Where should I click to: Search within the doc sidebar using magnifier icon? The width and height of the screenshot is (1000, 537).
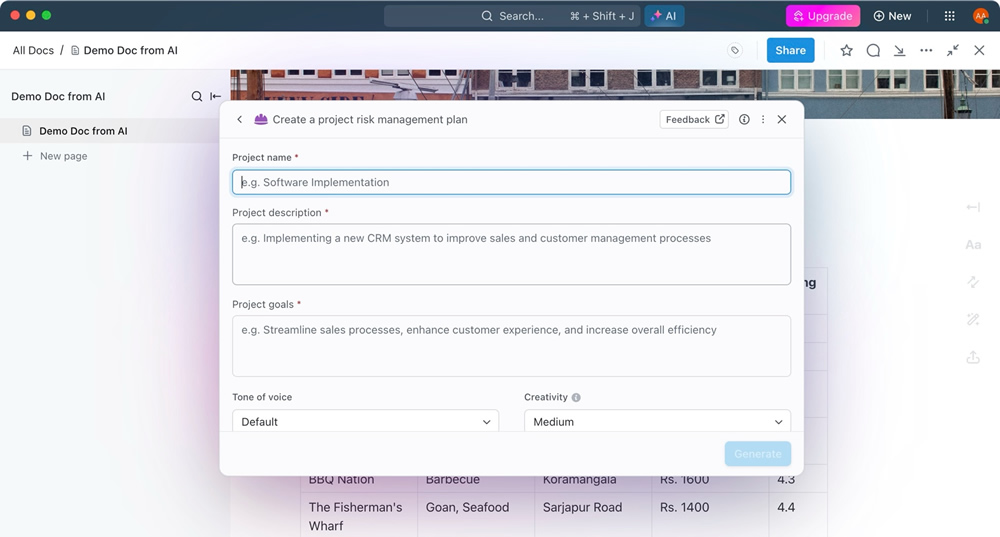click(x=196, y=96)
